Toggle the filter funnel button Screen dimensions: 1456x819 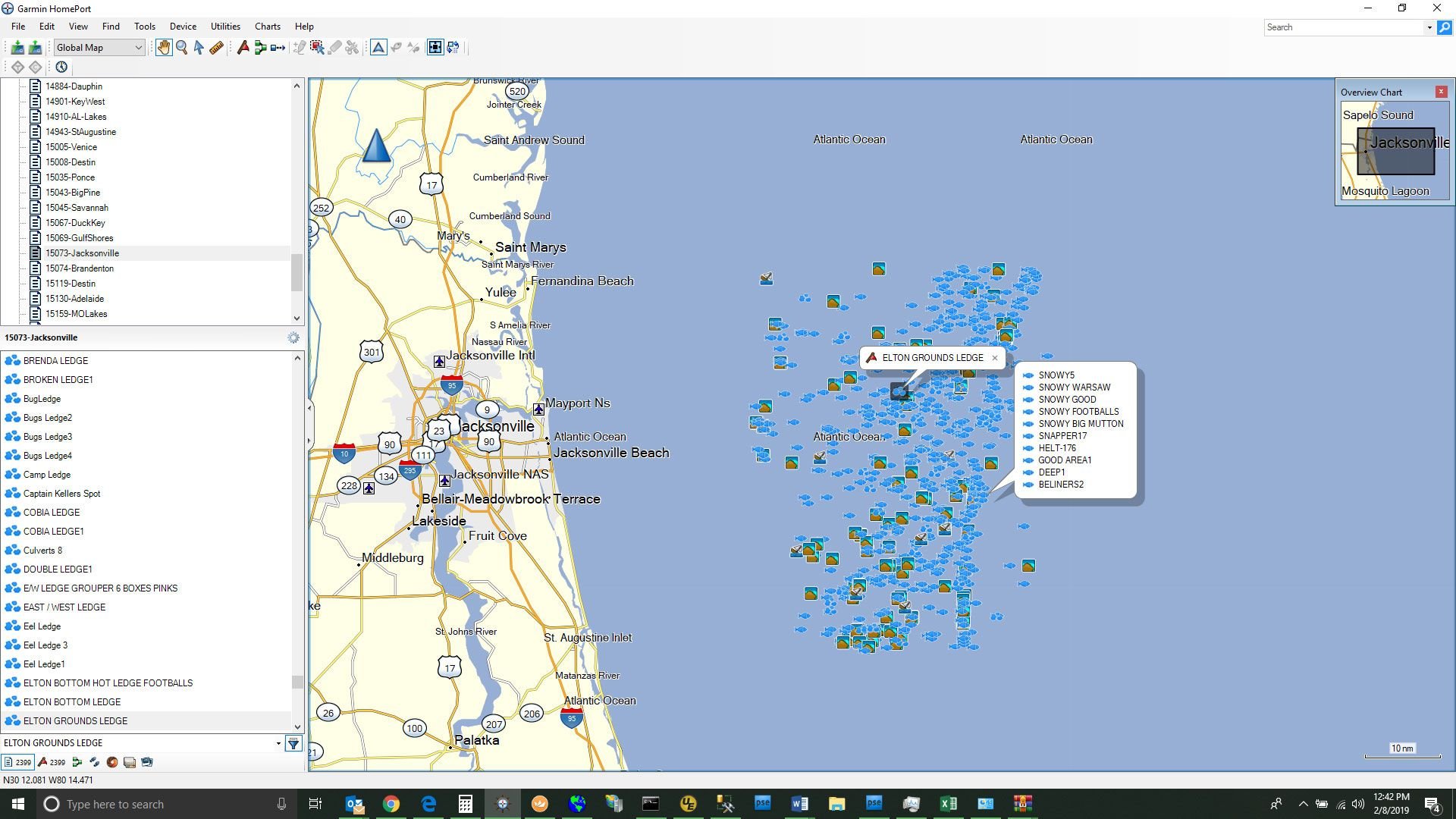pos(293,743)
